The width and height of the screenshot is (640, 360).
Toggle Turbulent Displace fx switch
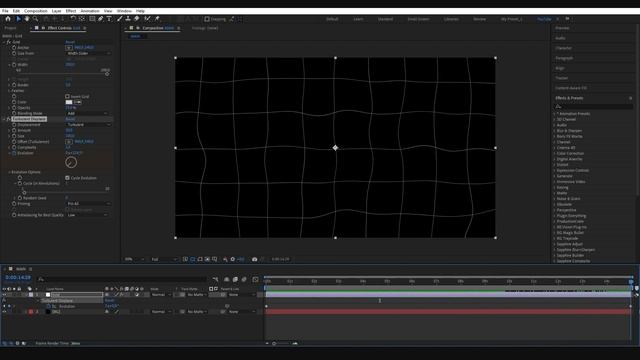click(9, 119)
